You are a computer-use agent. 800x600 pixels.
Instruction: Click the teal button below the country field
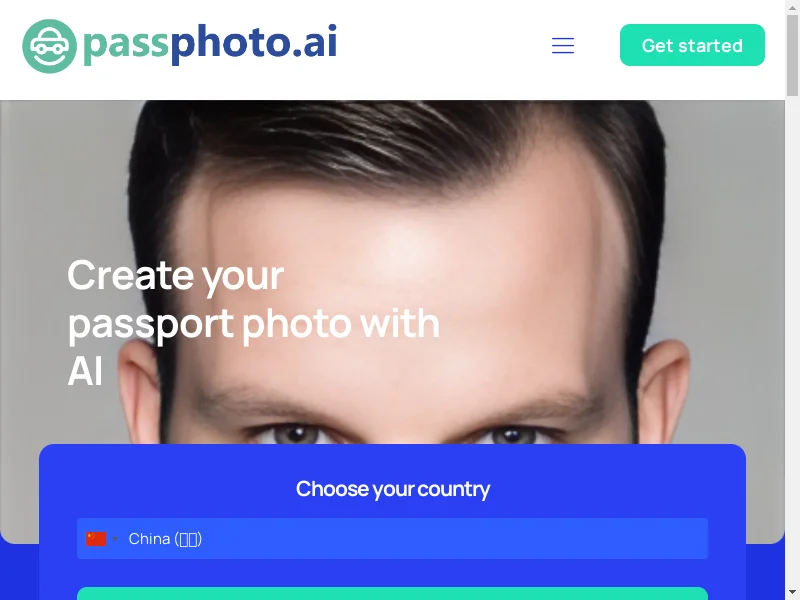pos(392,594)
